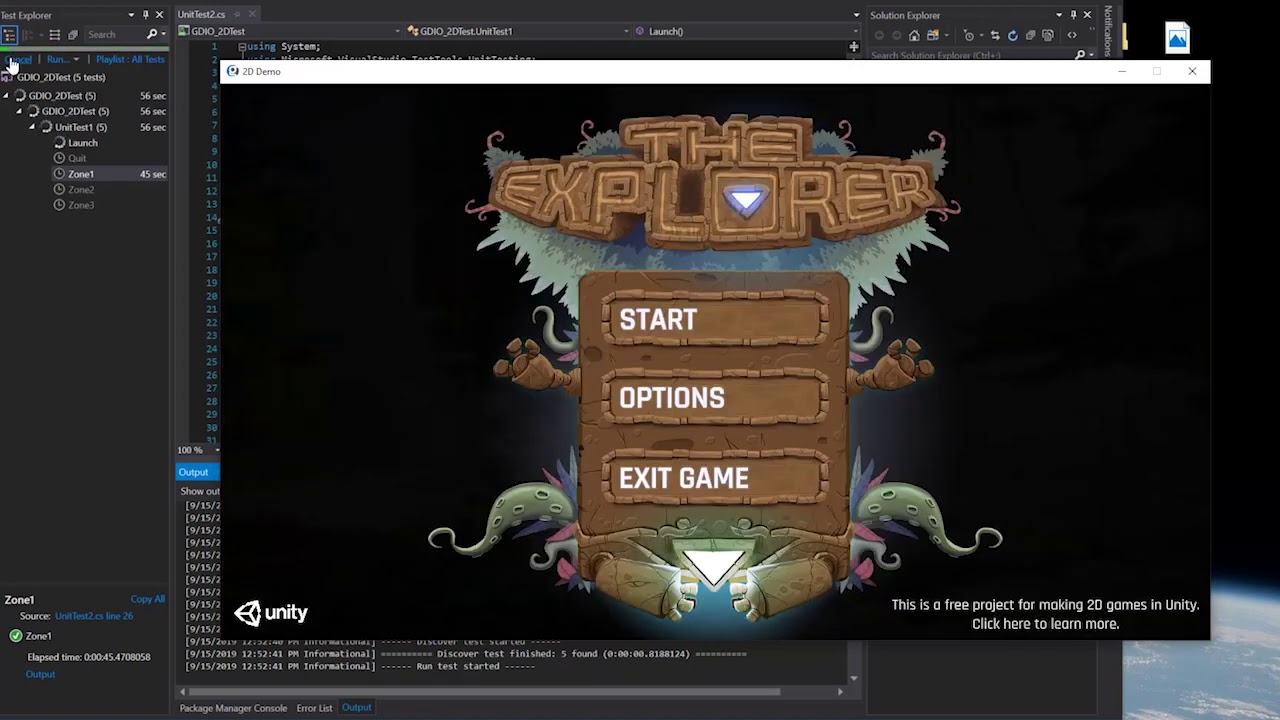This screenshot has height=720, width=1280.
Task: Select the Zone3 test item
Action: tap(81, 205)
